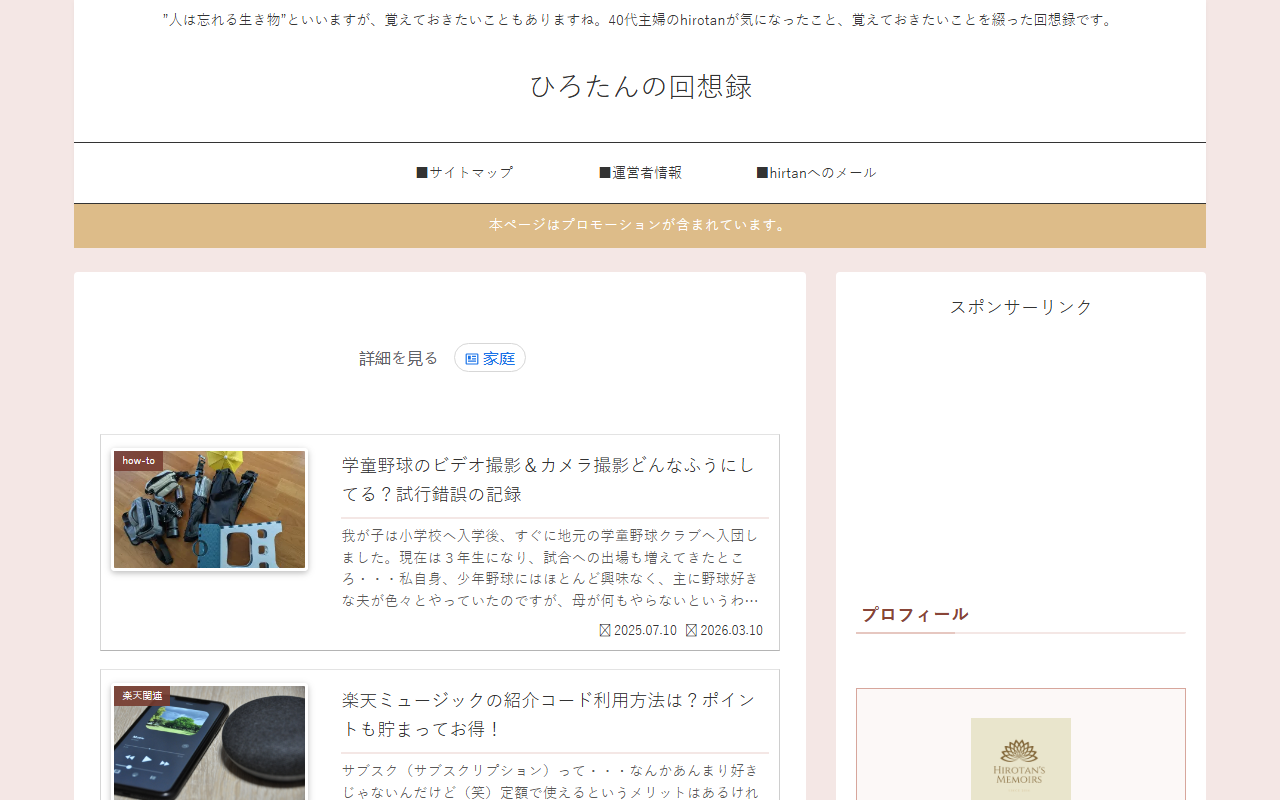Open the 楽天ミュージックの紹介コード article title
This screenshot has height=800, width=1280.
coord(548,715)
